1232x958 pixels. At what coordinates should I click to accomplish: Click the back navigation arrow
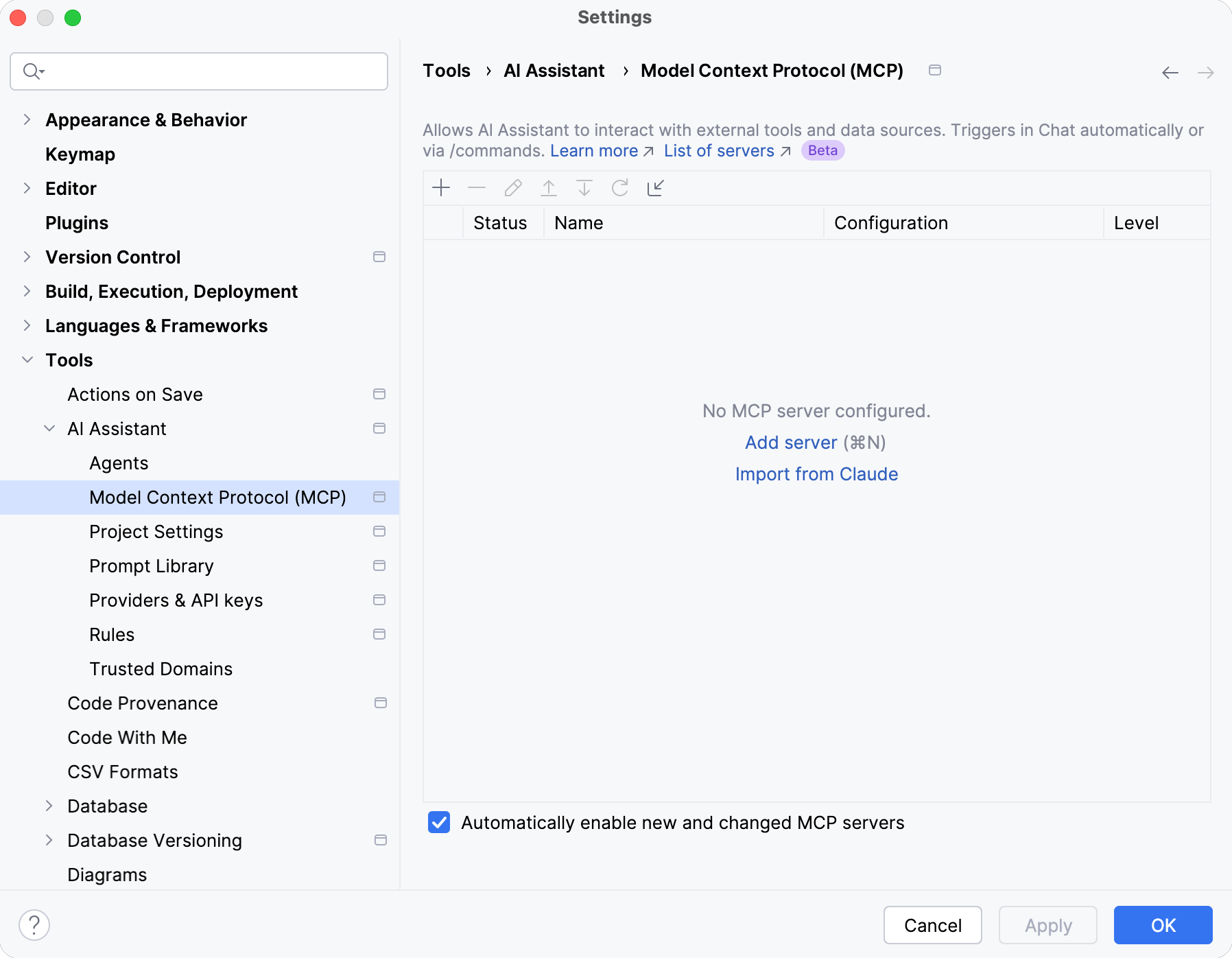(x=1170, y=72)
